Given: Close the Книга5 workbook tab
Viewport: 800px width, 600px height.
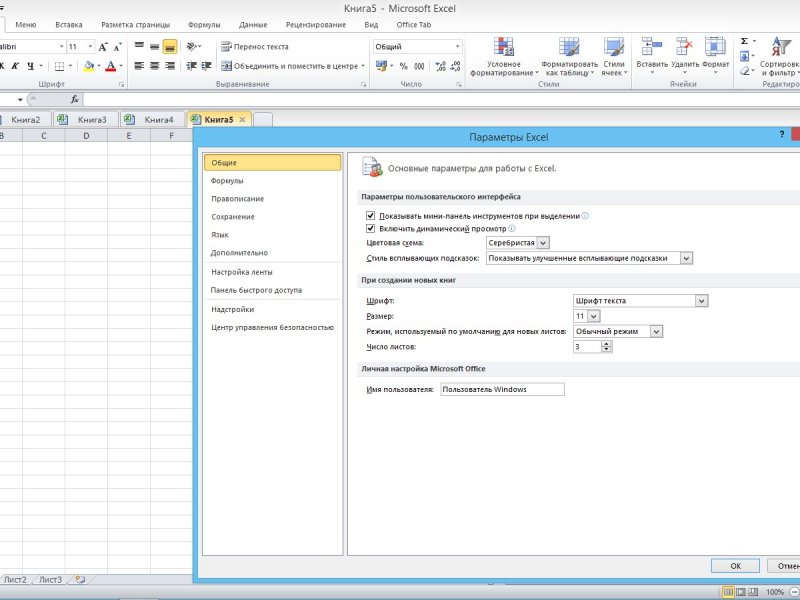Looking at the screenshot, I should click(x=242, y=119).
